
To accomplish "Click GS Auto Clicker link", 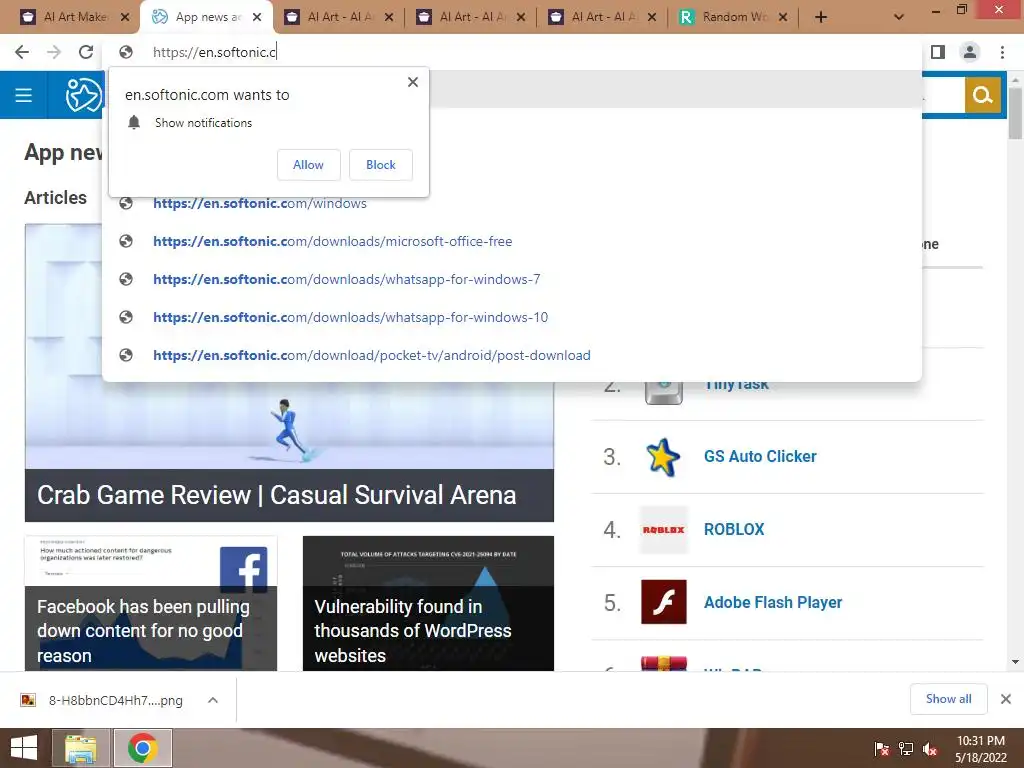I will 760,456.
